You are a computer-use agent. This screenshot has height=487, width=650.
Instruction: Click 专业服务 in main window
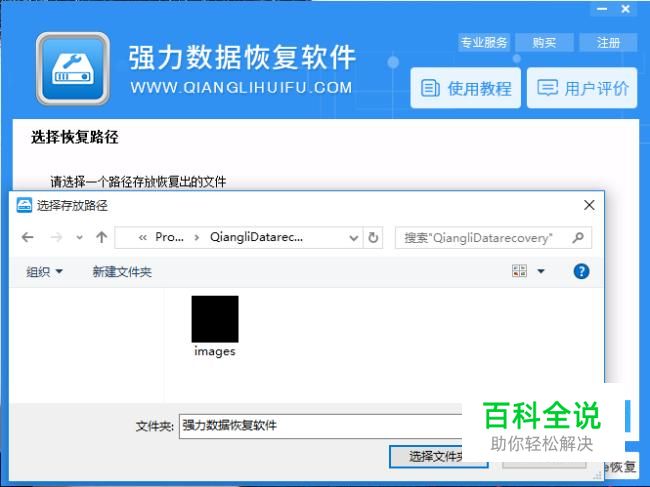pos(484,42)
